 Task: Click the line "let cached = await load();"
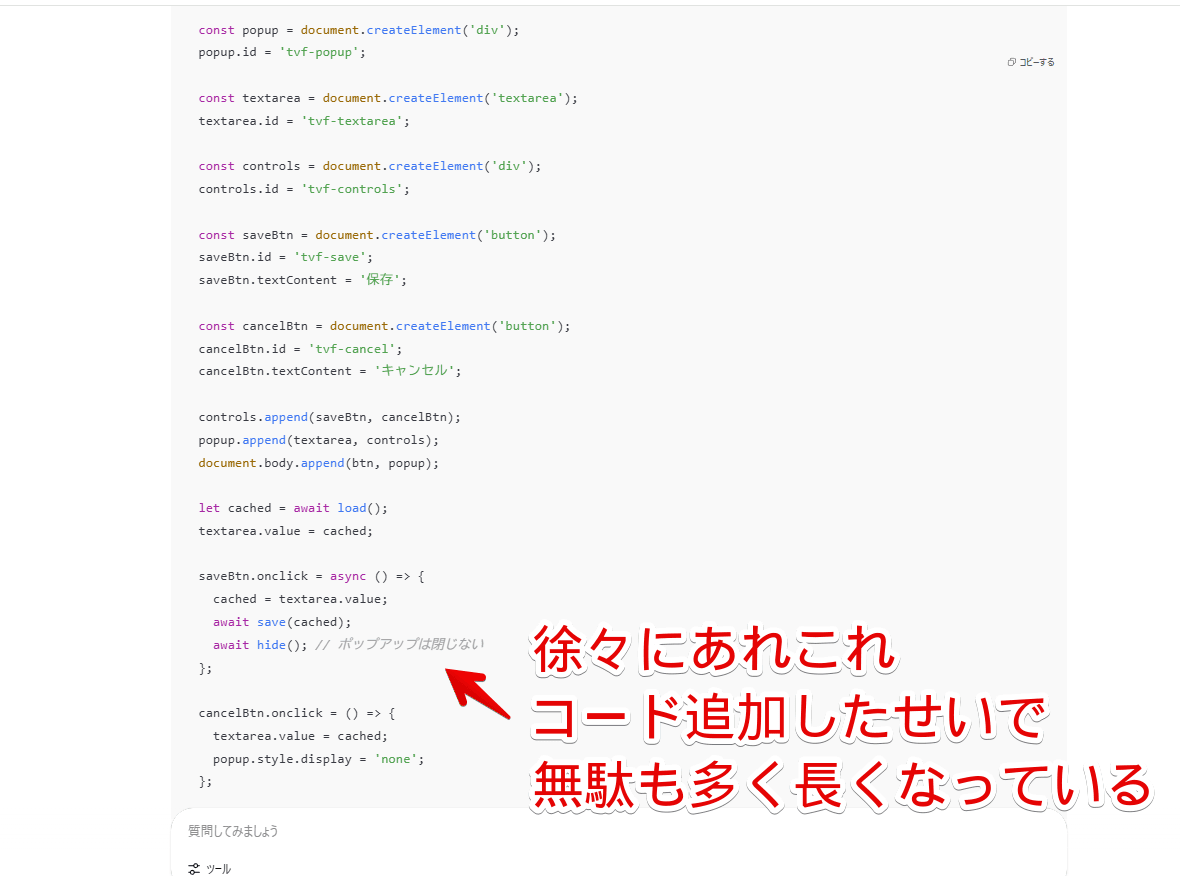(x=293, y=508)
